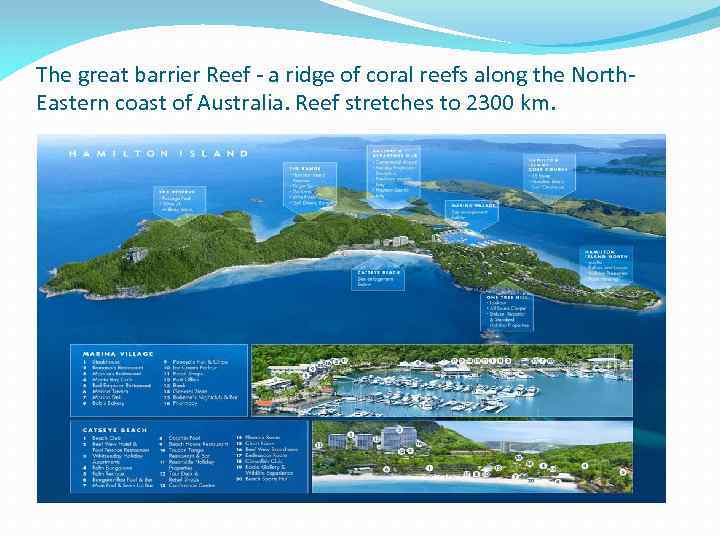Select the "HAMILTON ISLAND" heading on the map
720x540 pixels.
coord(159,154)
